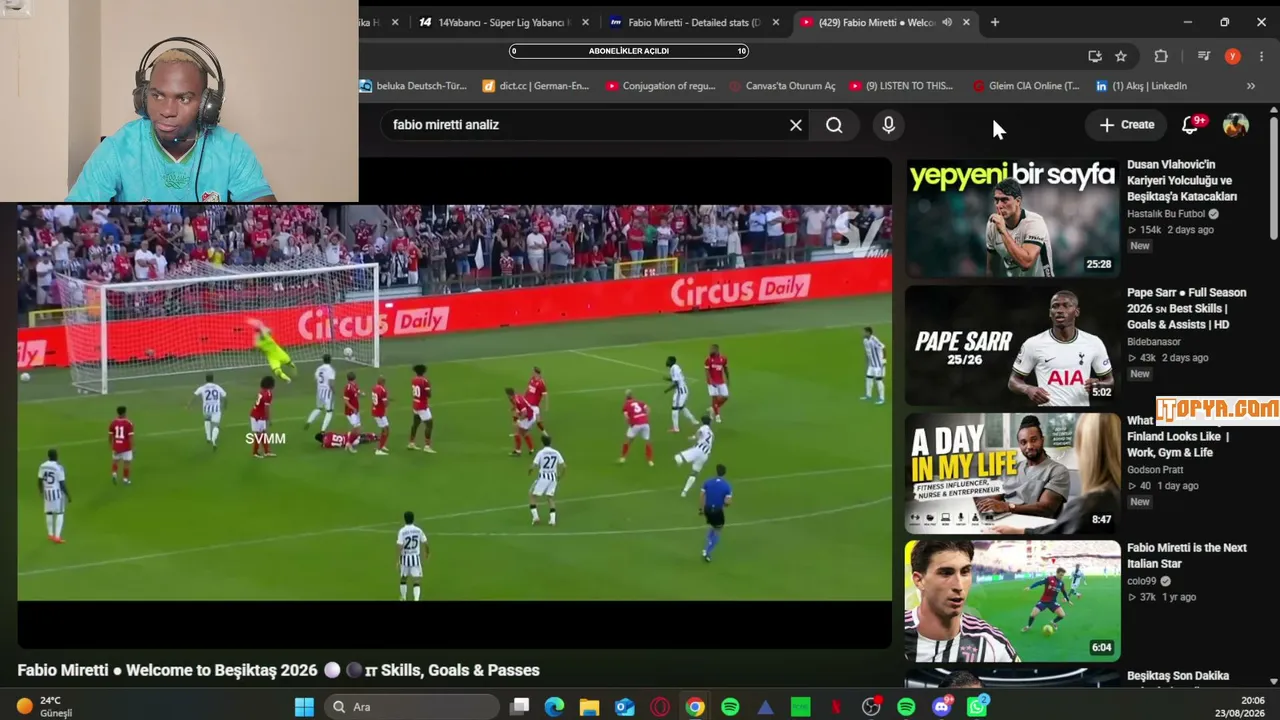Open A Day In My Life thumbnail
This screenshot has width=1280, height=720.
coord(1013,474)
